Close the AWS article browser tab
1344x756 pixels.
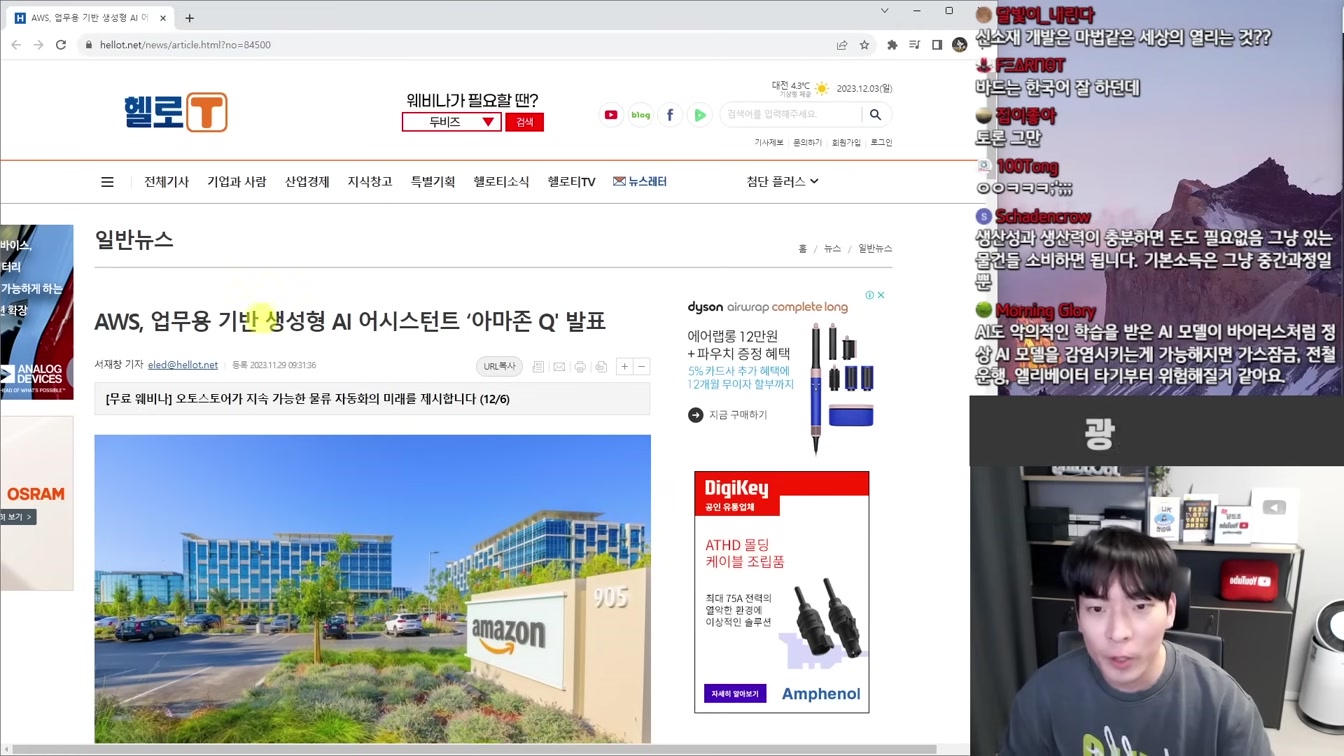point(164,18)
